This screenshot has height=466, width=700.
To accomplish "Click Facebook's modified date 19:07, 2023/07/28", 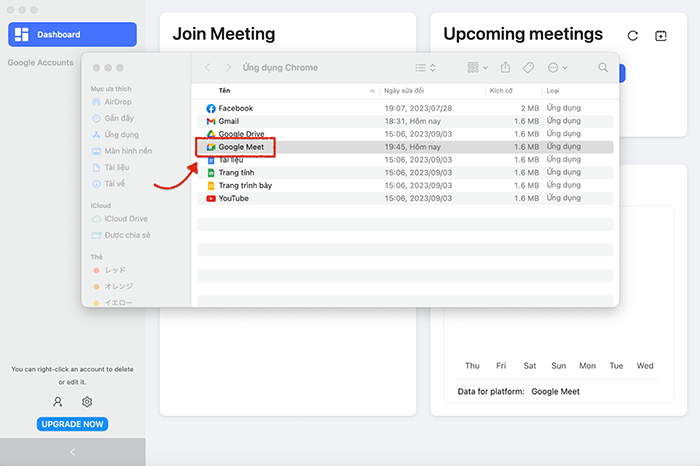I will tap(418, 108).
